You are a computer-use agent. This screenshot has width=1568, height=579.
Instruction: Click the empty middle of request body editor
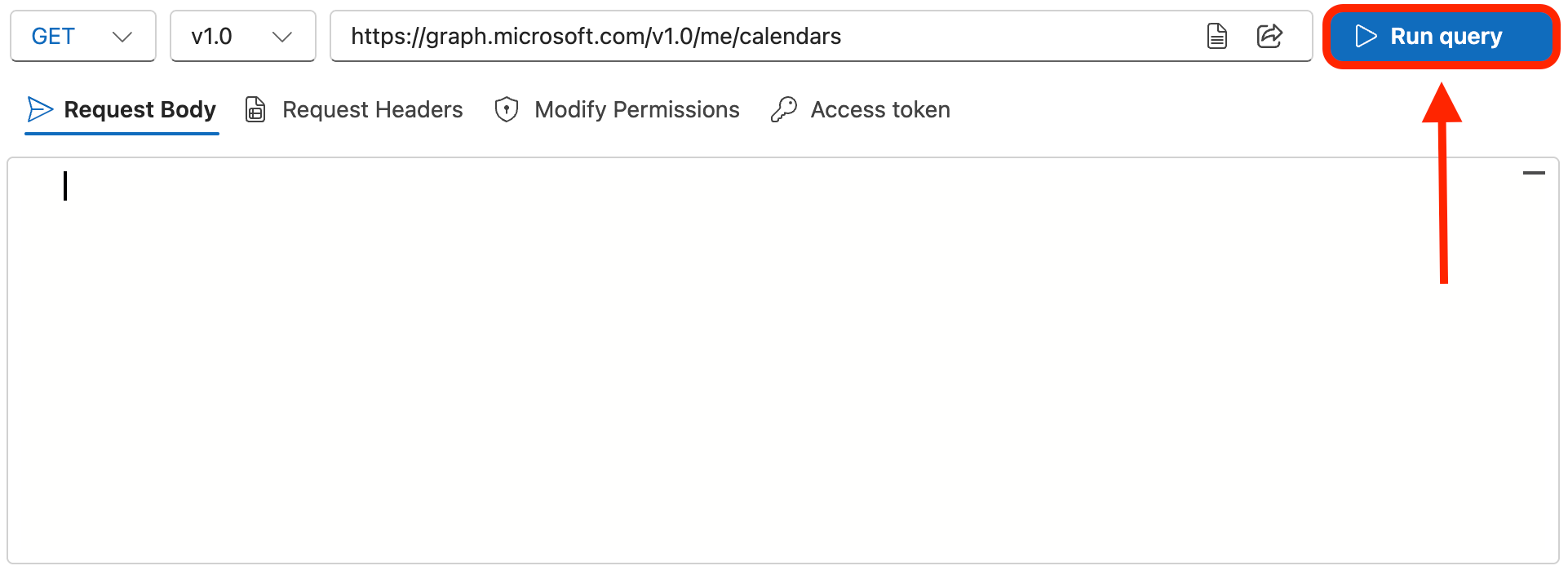coord(783,367)
